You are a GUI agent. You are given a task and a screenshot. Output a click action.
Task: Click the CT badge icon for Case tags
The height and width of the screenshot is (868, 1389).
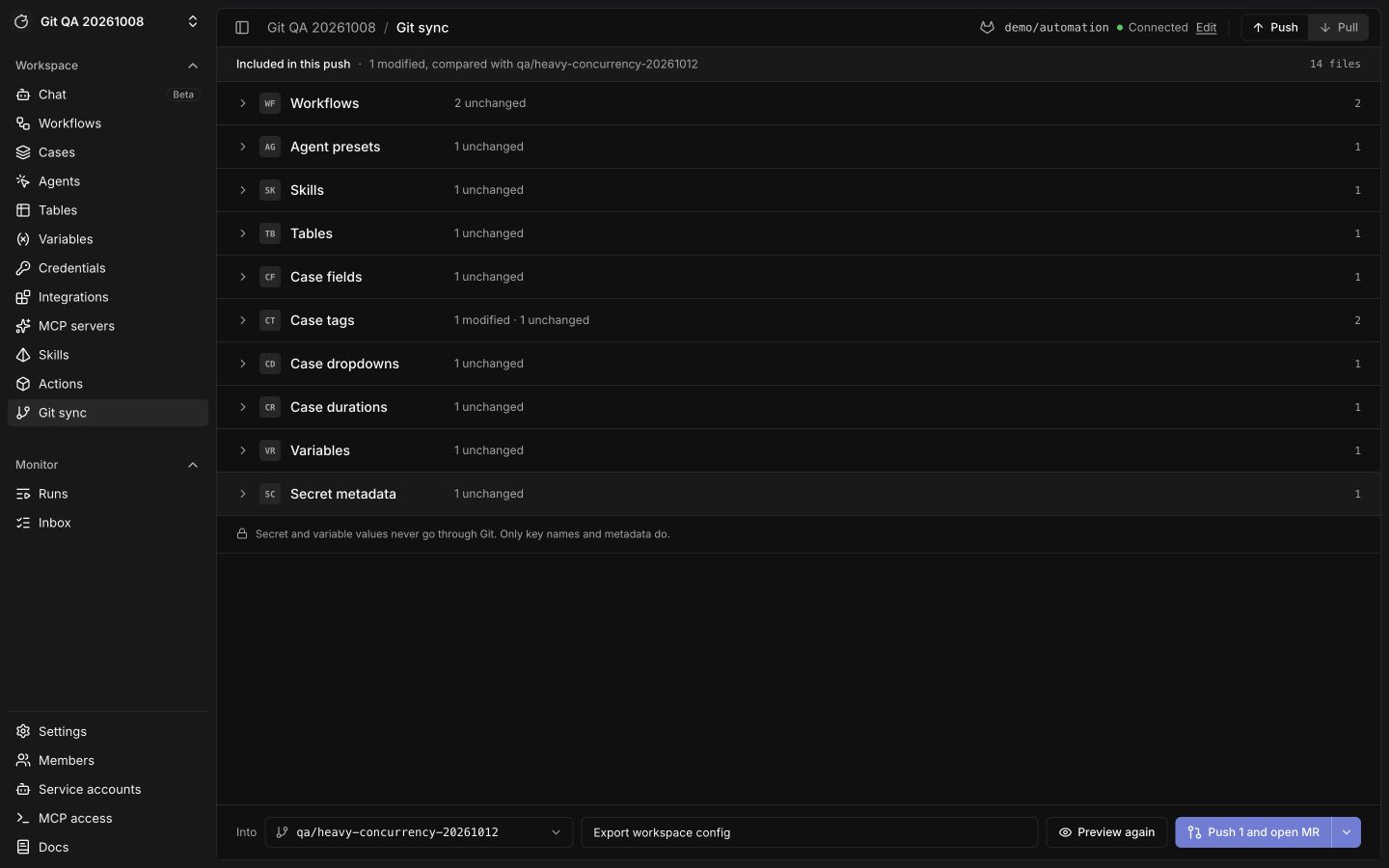tap(270, 320)
